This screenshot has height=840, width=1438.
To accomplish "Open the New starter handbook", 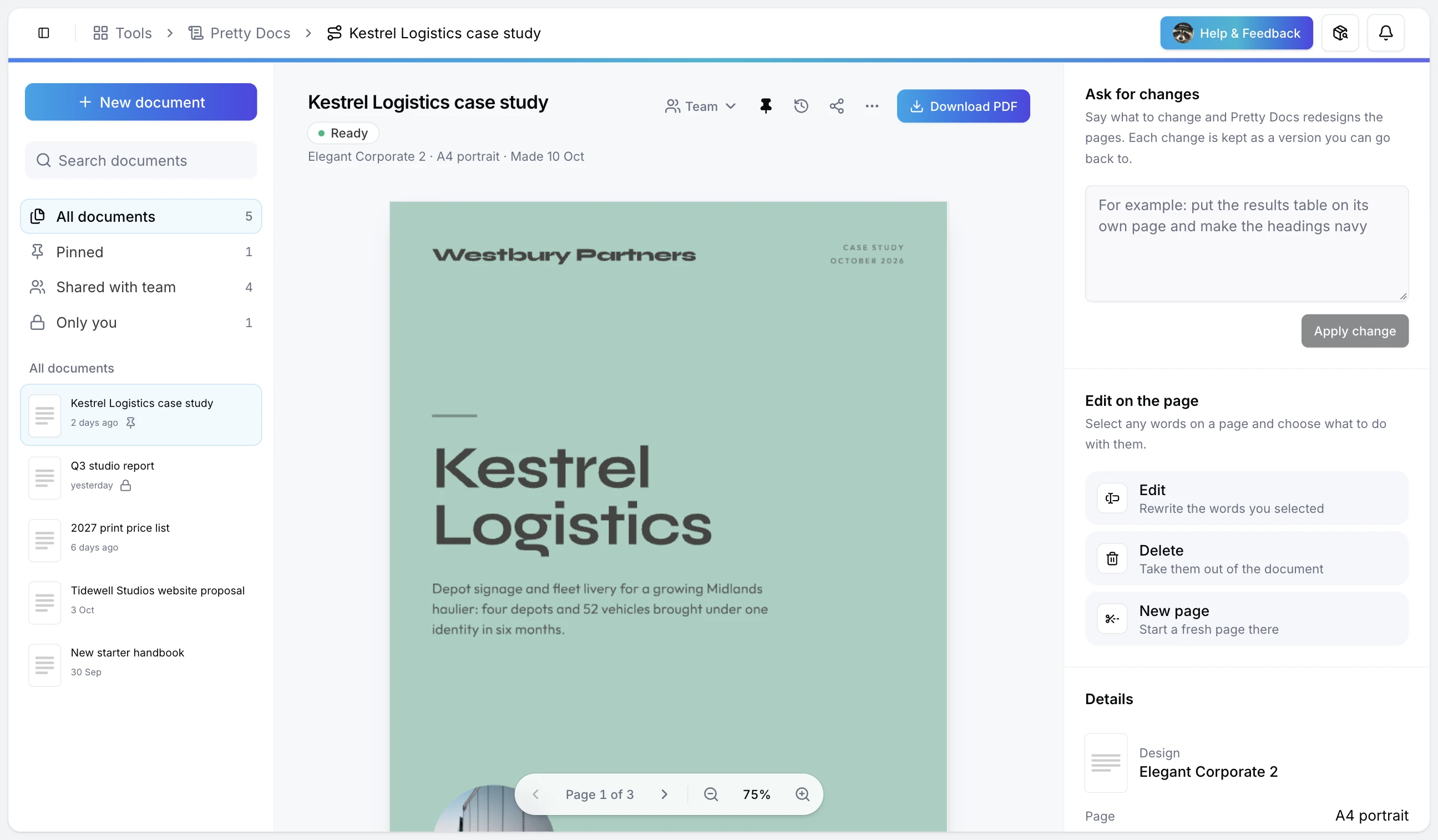I will pyautogui.click(x=141, y=664).
